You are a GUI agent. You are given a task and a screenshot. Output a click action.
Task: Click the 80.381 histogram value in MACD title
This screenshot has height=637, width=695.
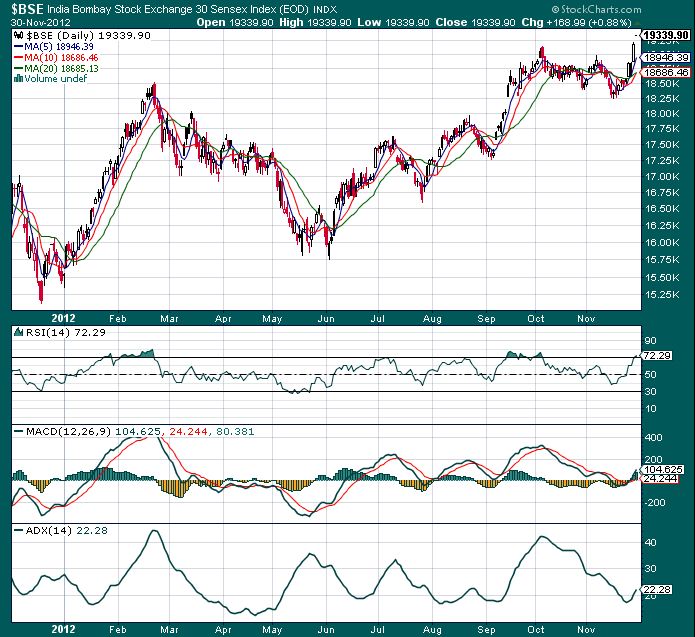[235, 431]
